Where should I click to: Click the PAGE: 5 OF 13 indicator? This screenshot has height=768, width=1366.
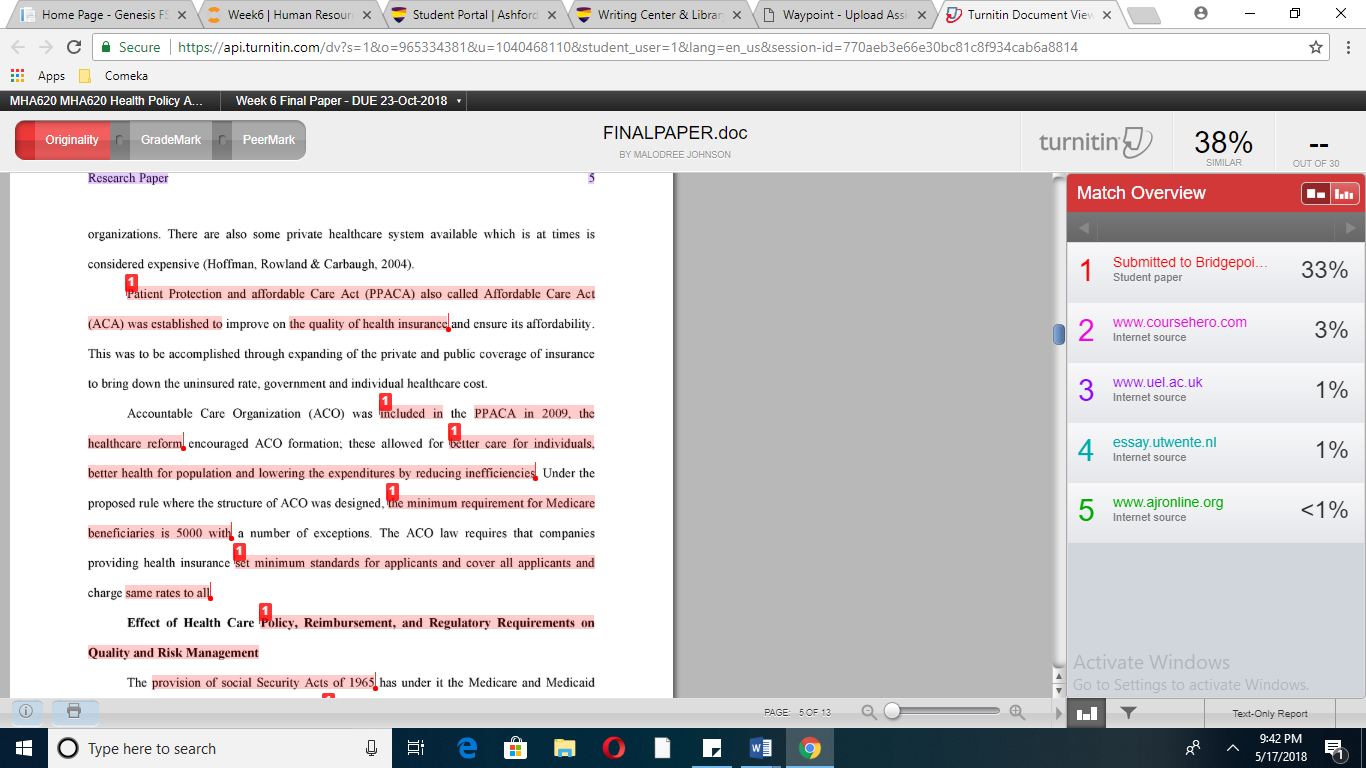(x=797, y=712)
